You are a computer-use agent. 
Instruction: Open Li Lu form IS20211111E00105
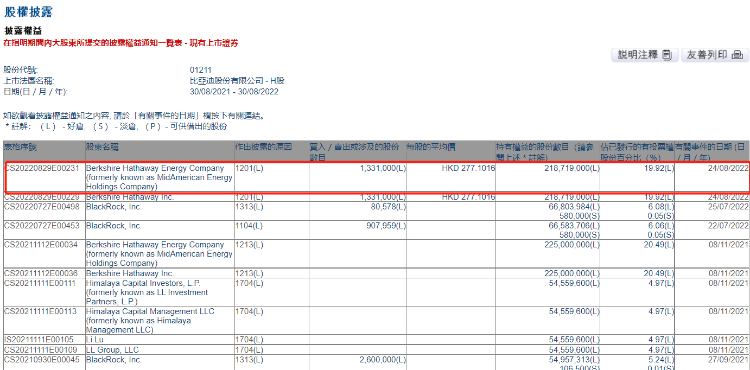coord(41,340)
